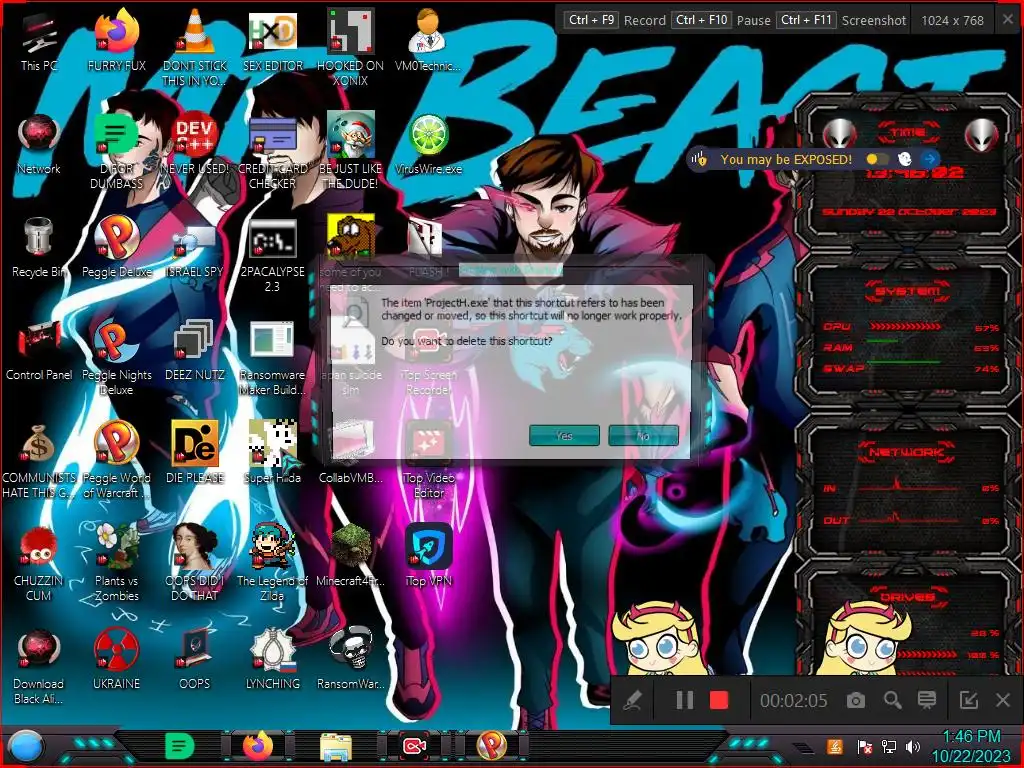Open the network tray icon
This screenshot has width=1024, height=768.
click(888, 746)
